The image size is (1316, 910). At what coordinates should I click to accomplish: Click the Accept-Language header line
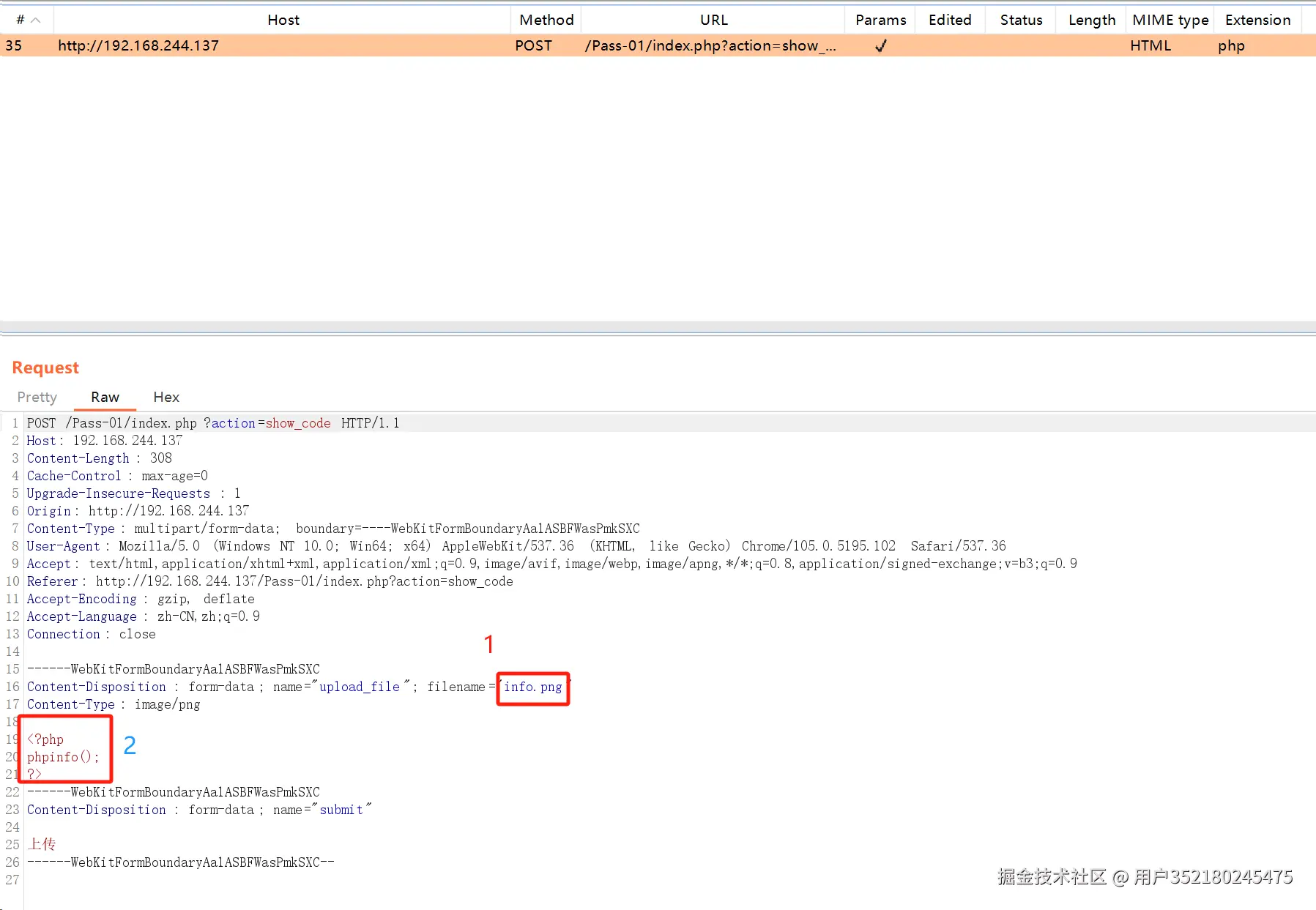[144, 616]
